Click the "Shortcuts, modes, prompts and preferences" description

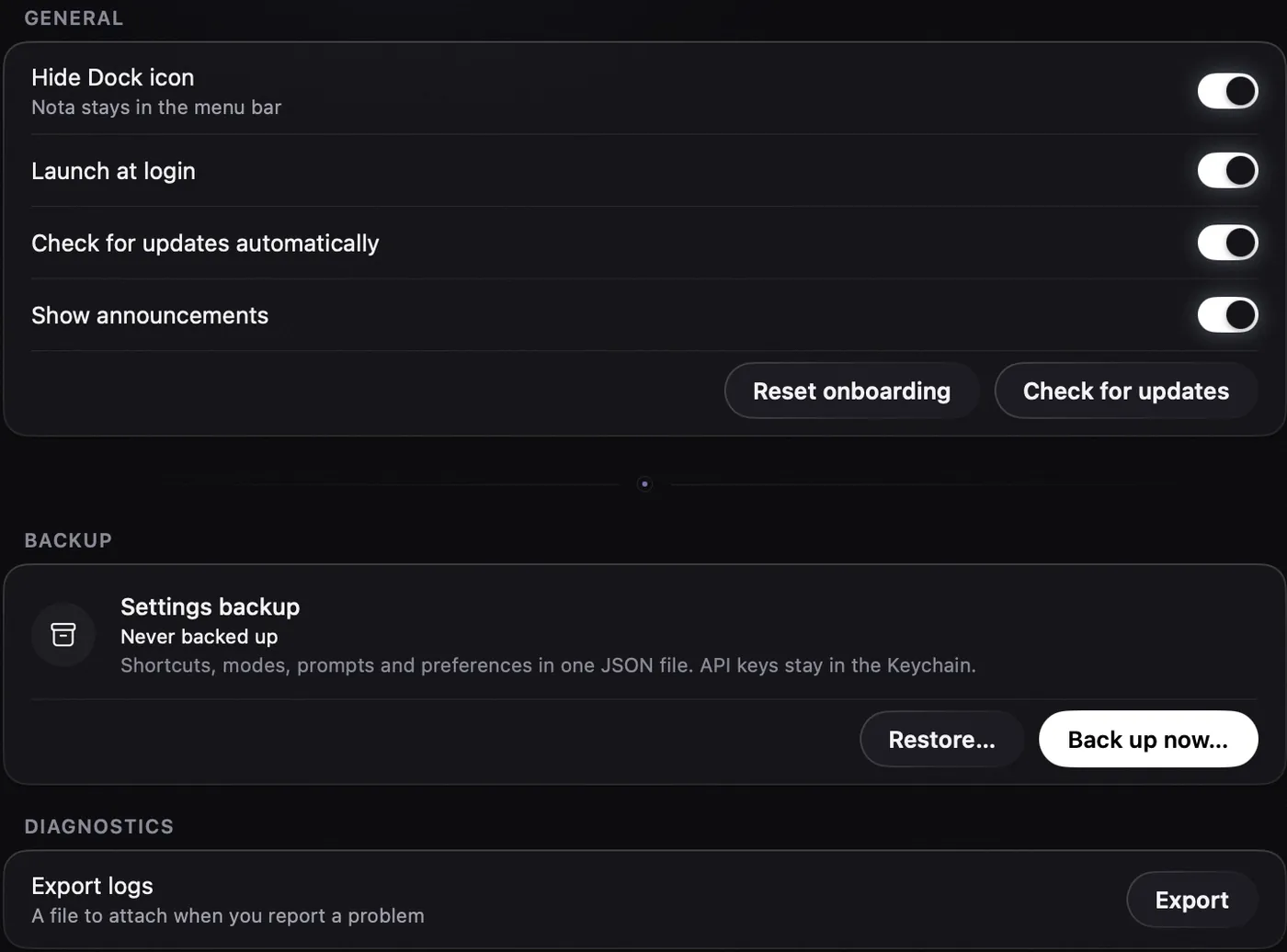click(x=548, y=665)
